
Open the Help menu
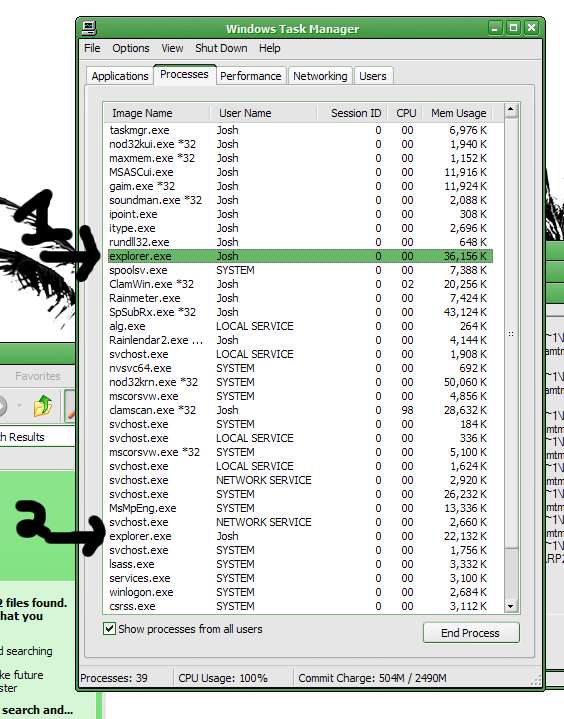pyautogui.click(x=269, y=48)
